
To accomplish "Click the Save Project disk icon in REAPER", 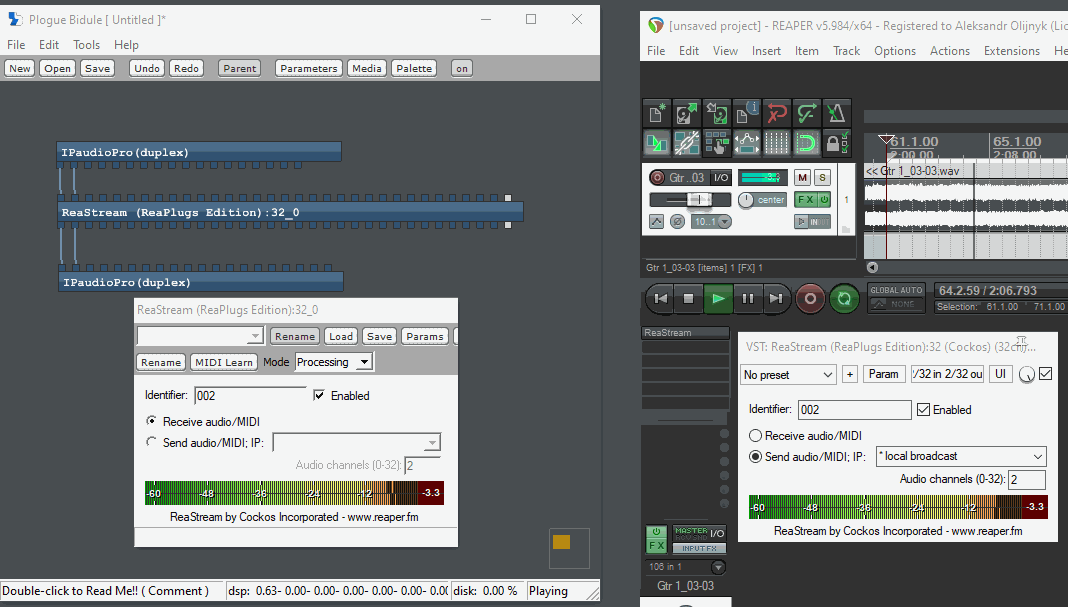I will point(717,114).
